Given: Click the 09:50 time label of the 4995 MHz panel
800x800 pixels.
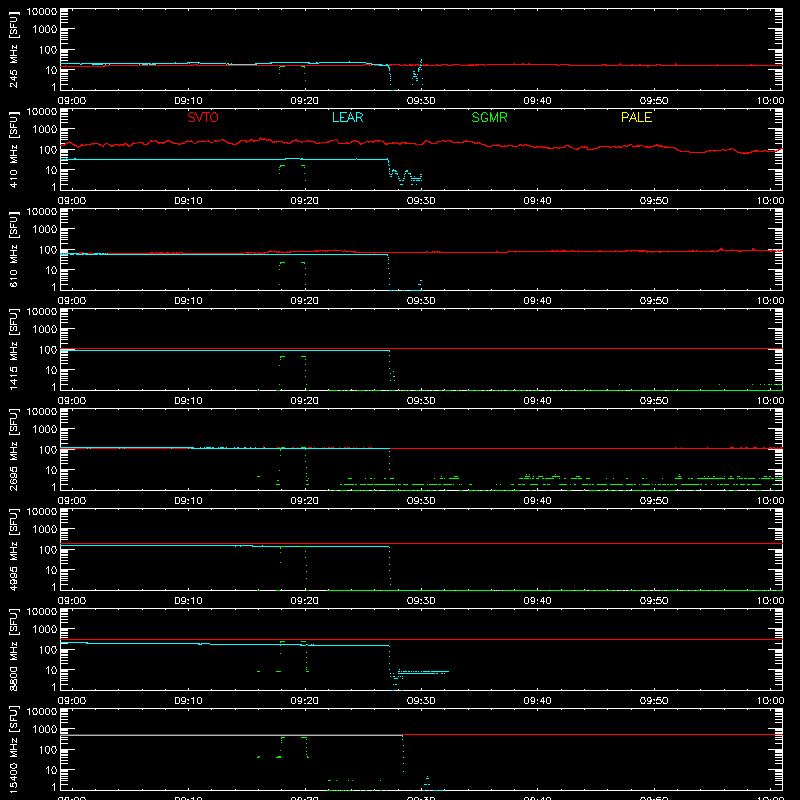Looking at the screenshot, I should pyautogui.click(x=654, y=601).
